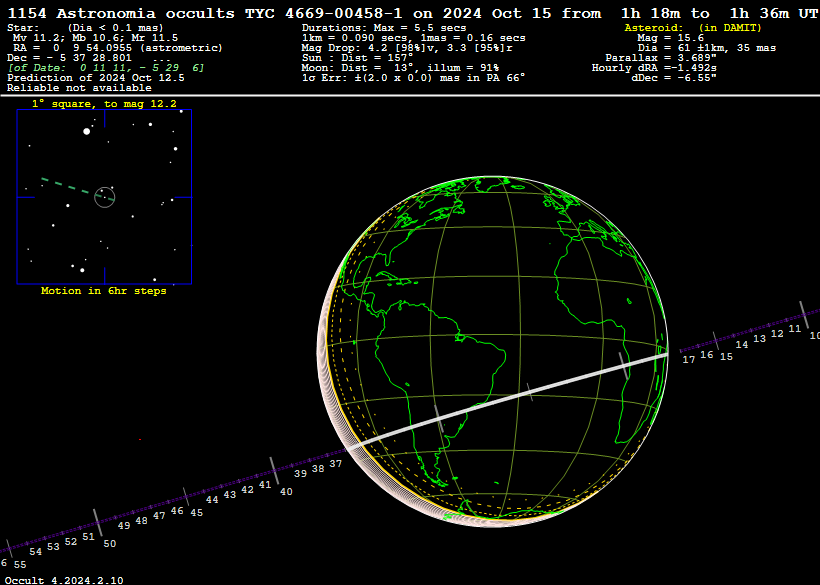
Task: Click the 'Mag Drop: 4.2 [98%]v, 3.3 [95%]r' line
Action: (407, 48)
